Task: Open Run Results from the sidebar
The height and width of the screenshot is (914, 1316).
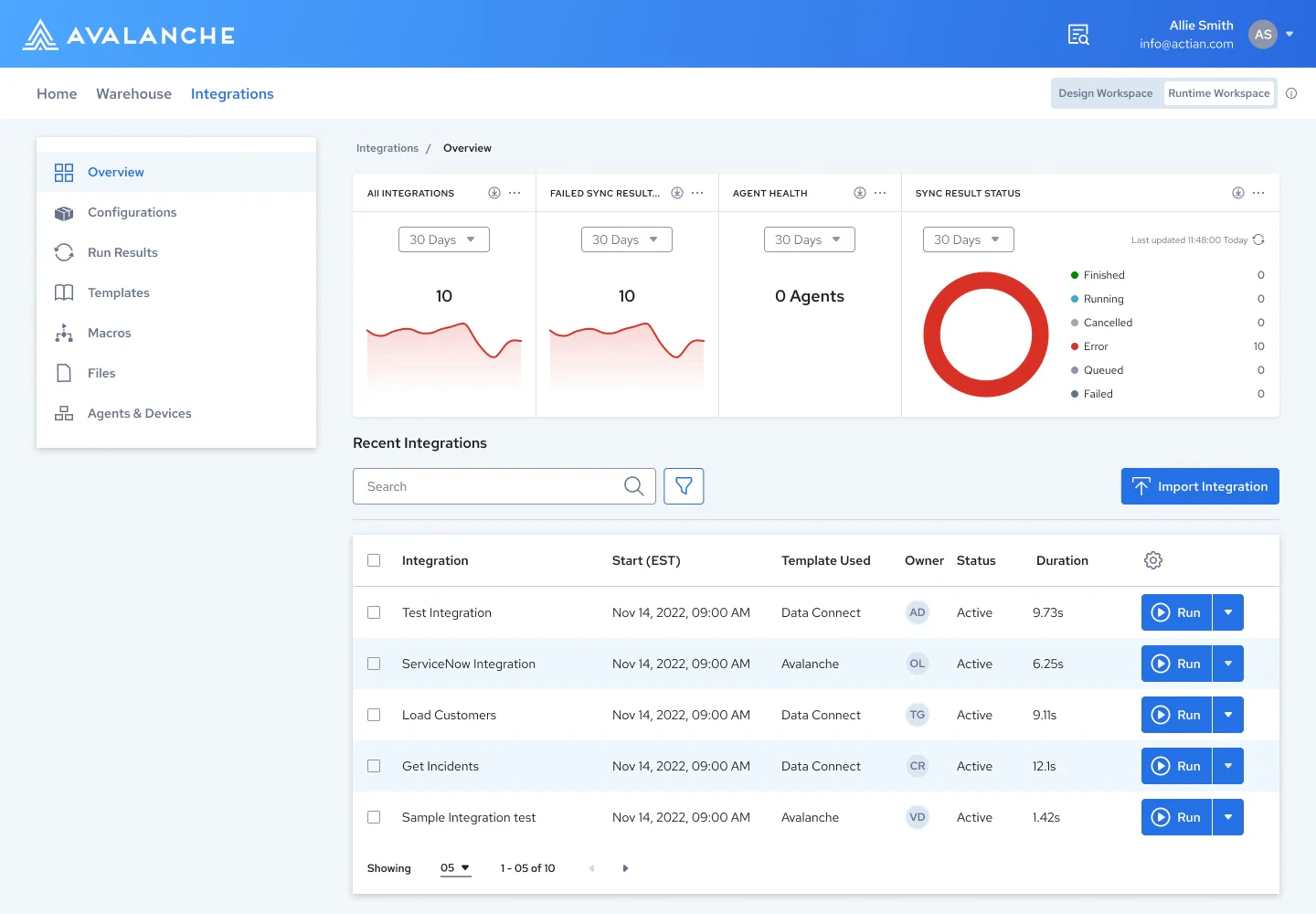Action: (122, 252)
